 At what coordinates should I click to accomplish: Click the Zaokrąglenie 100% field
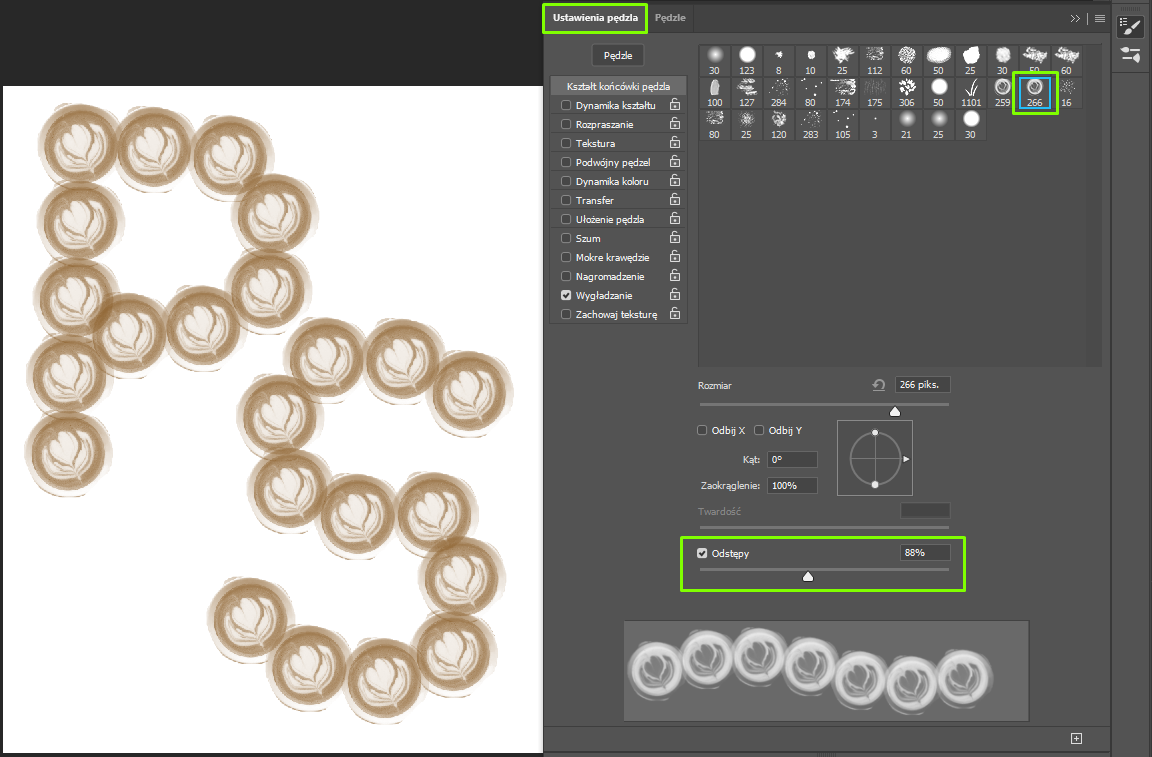click(x=792, y=486)
